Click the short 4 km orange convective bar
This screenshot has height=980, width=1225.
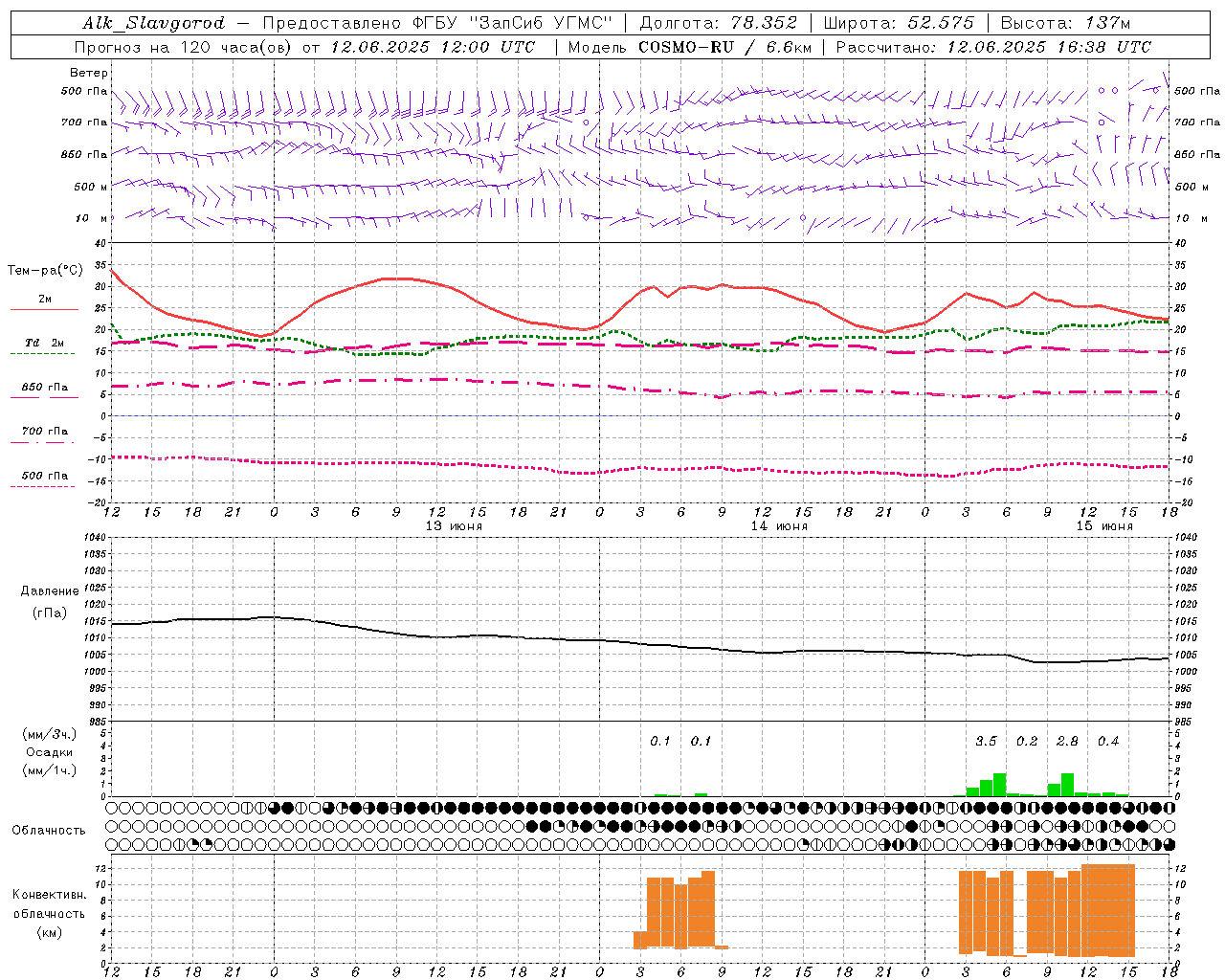click(x=640, y=940)
